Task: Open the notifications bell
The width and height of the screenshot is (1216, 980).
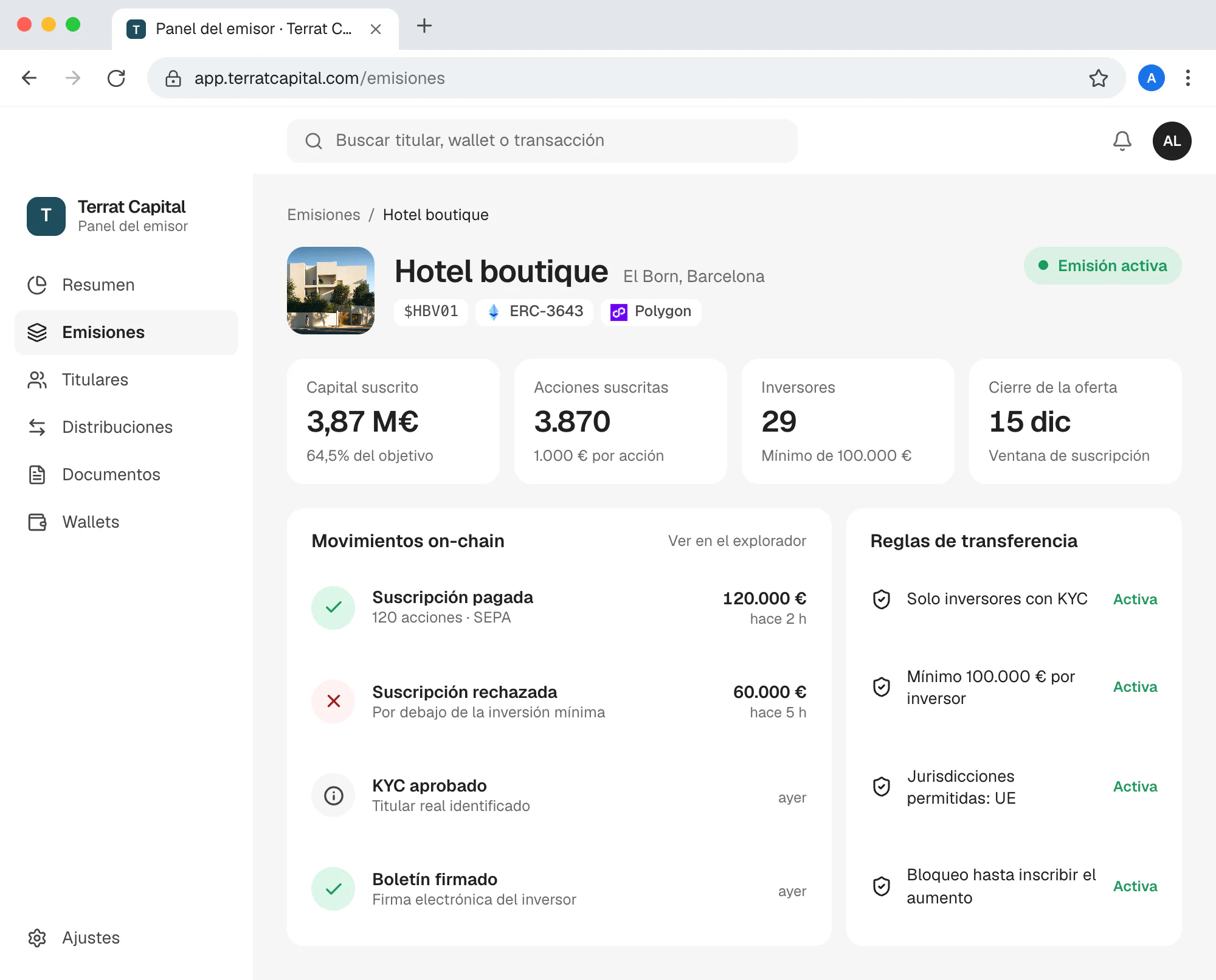Action: [x=1122, y=141]
